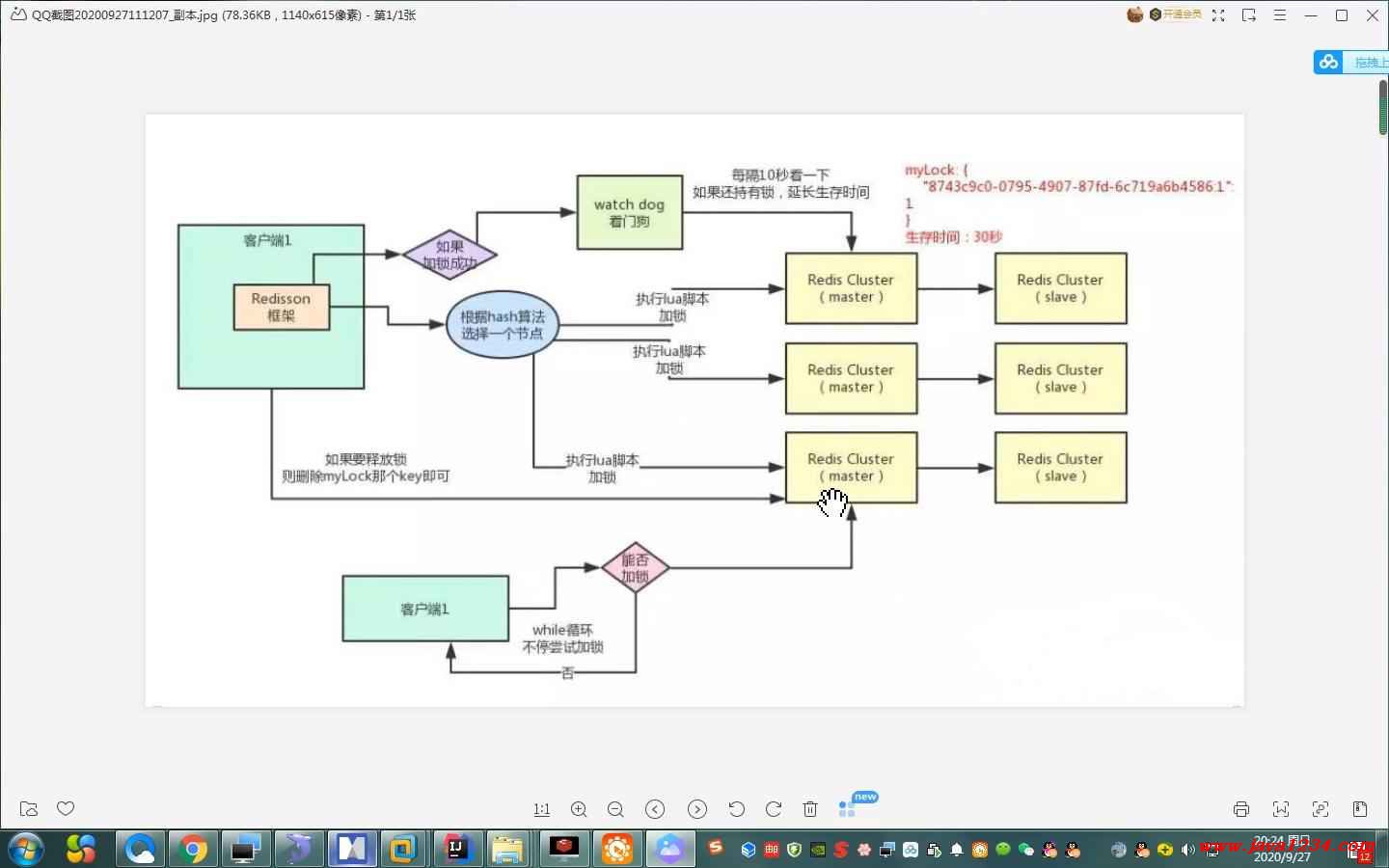Screen dimensions: 1389x868
Task: Zoom out with the magnifier minus icon
Action: click(615, 809)
